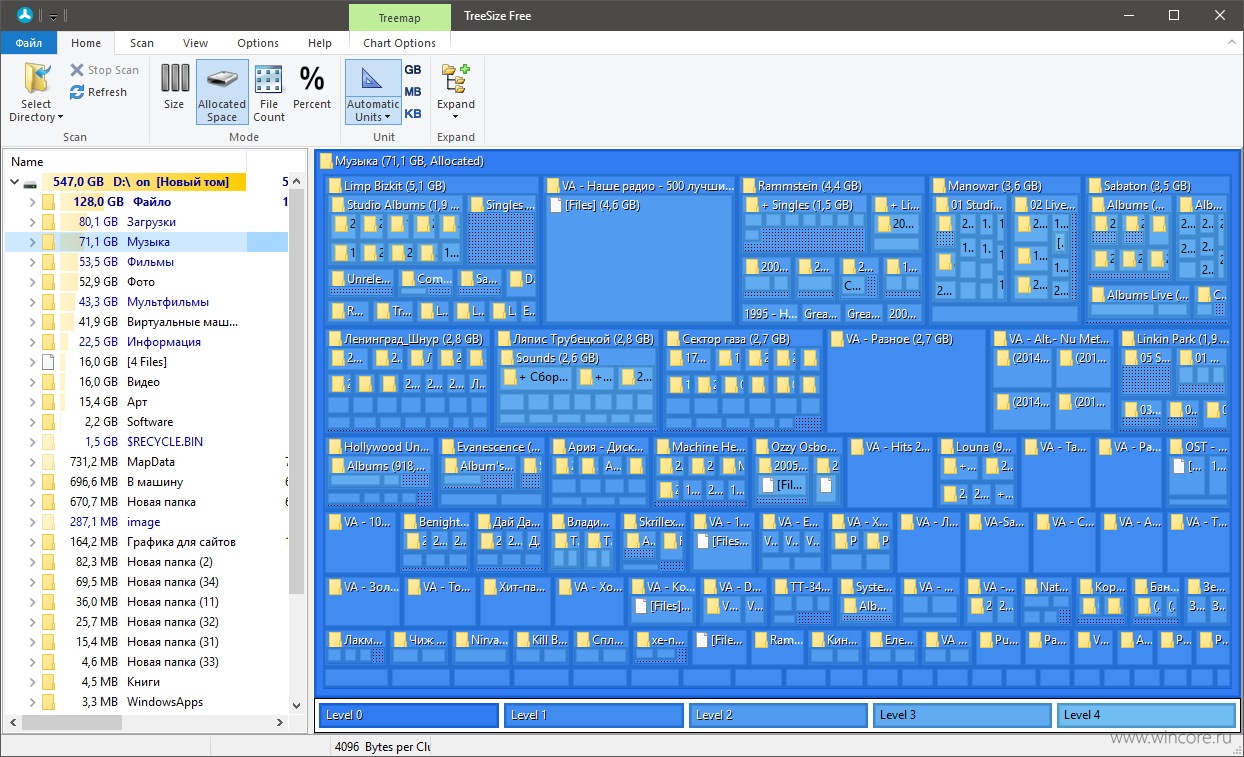Click the [4 Files] file icon
The image size is (1244, 757).
click(x=47, y=362)
